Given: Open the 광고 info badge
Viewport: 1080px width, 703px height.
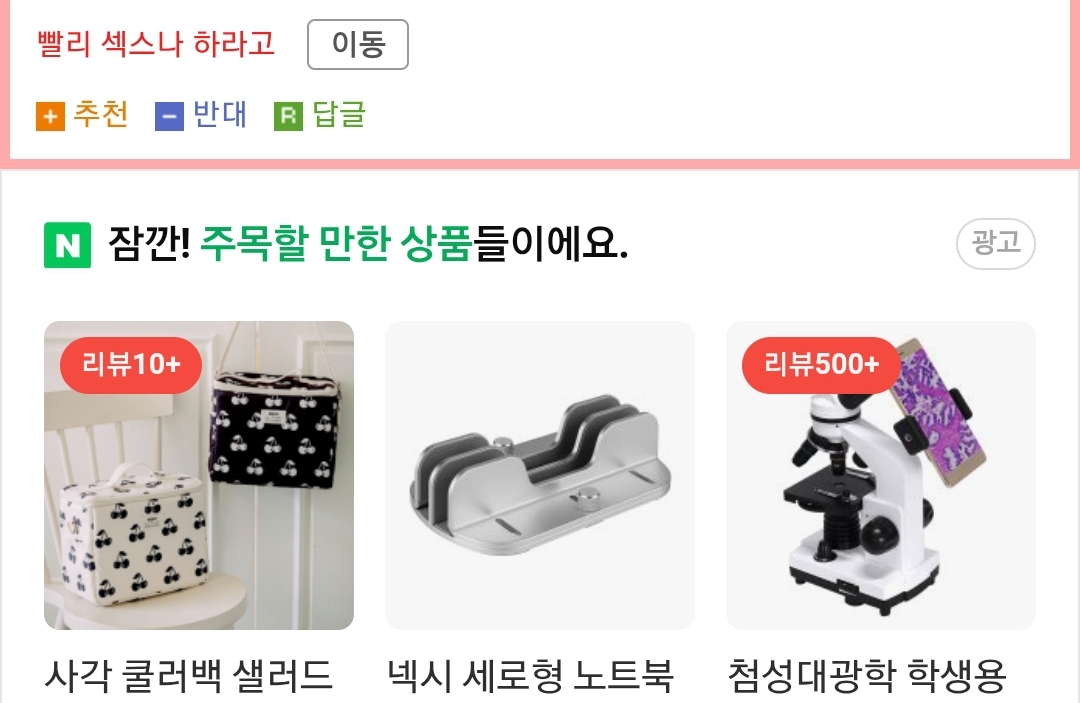Looking at the screenshot, I should pos(995,243).
